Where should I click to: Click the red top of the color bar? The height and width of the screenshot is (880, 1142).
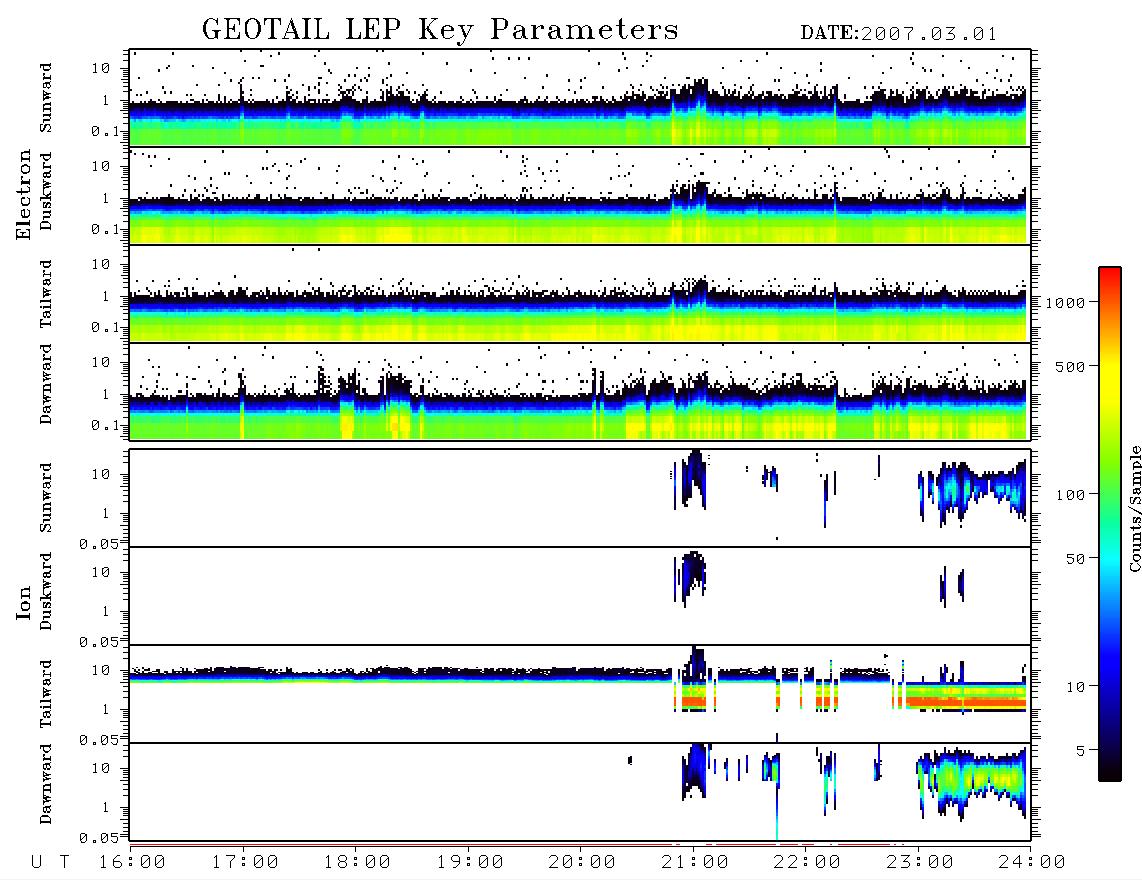point(1110,277)
